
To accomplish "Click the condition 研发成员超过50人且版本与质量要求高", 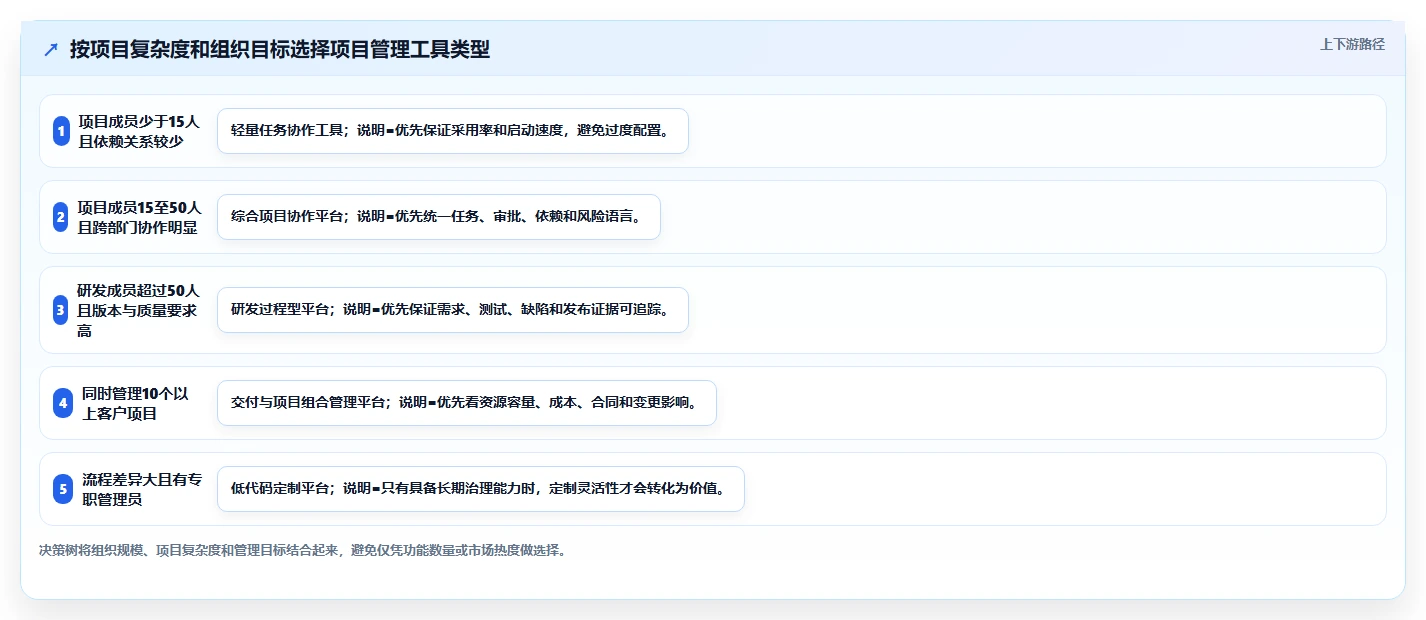I will click(x=139, y=310).
